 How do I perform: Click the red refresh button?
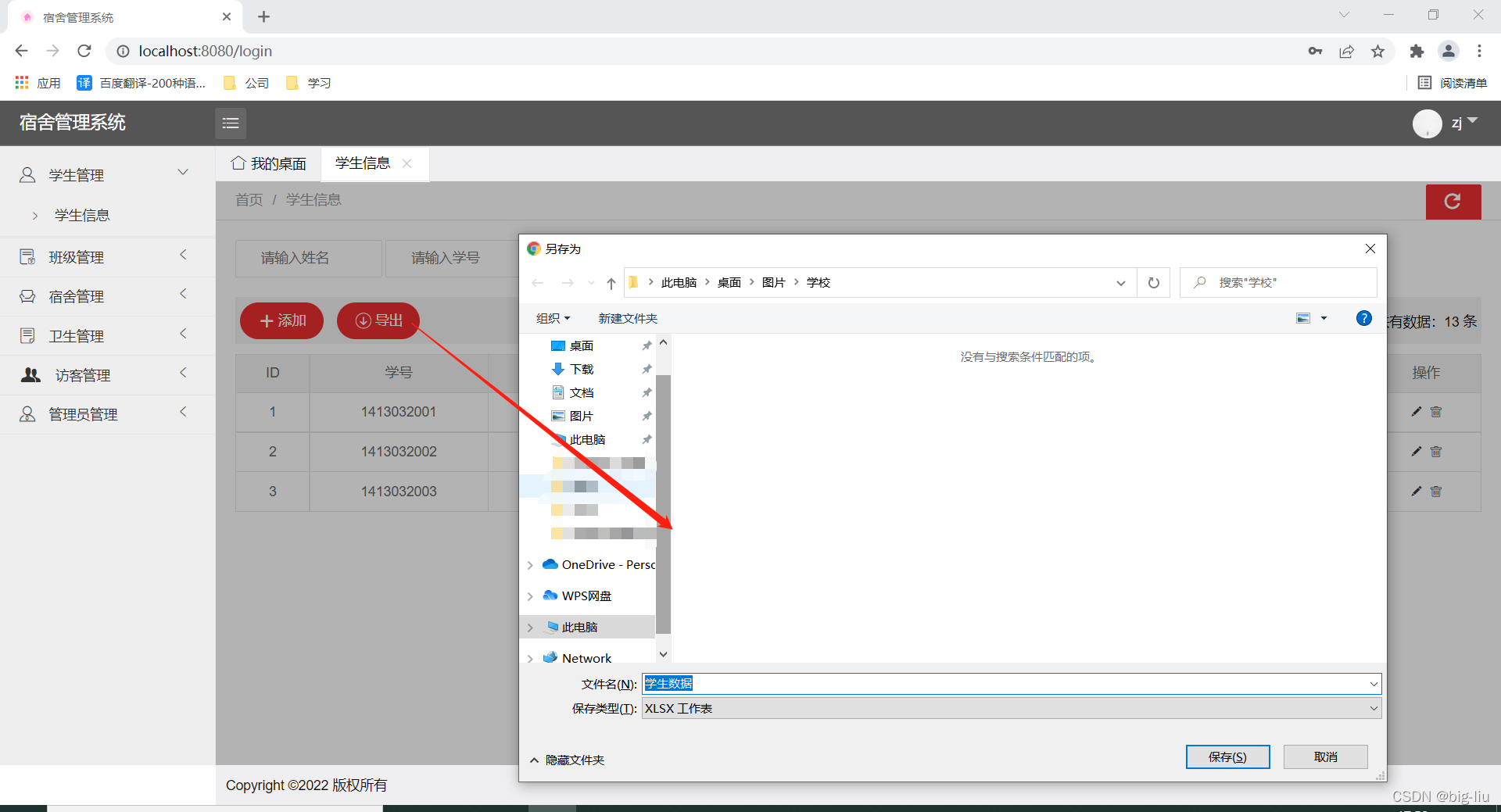coord(1453,202)
